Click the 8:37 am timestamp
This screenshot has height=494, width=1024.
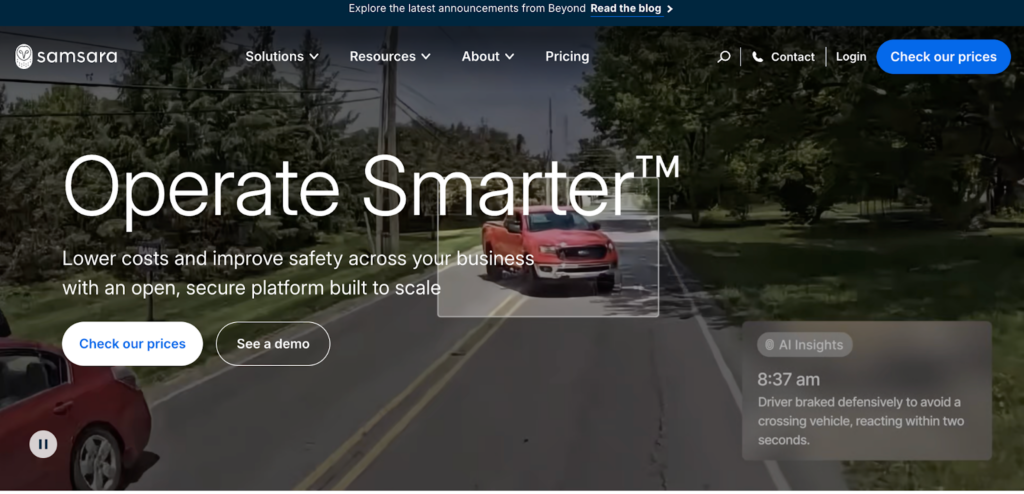[788, 379]
